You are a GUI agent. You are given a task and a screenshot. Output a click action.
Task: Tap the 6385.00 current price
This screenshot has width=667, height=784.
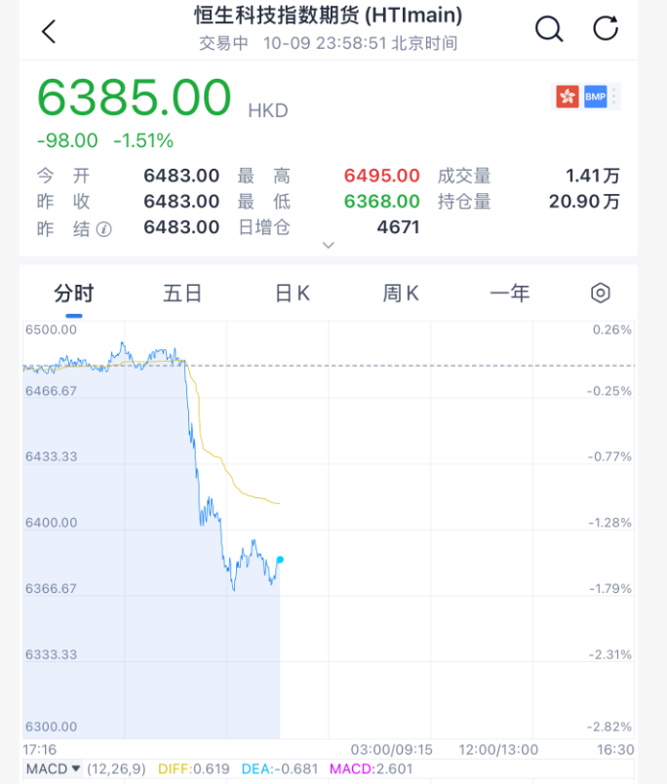134,98
